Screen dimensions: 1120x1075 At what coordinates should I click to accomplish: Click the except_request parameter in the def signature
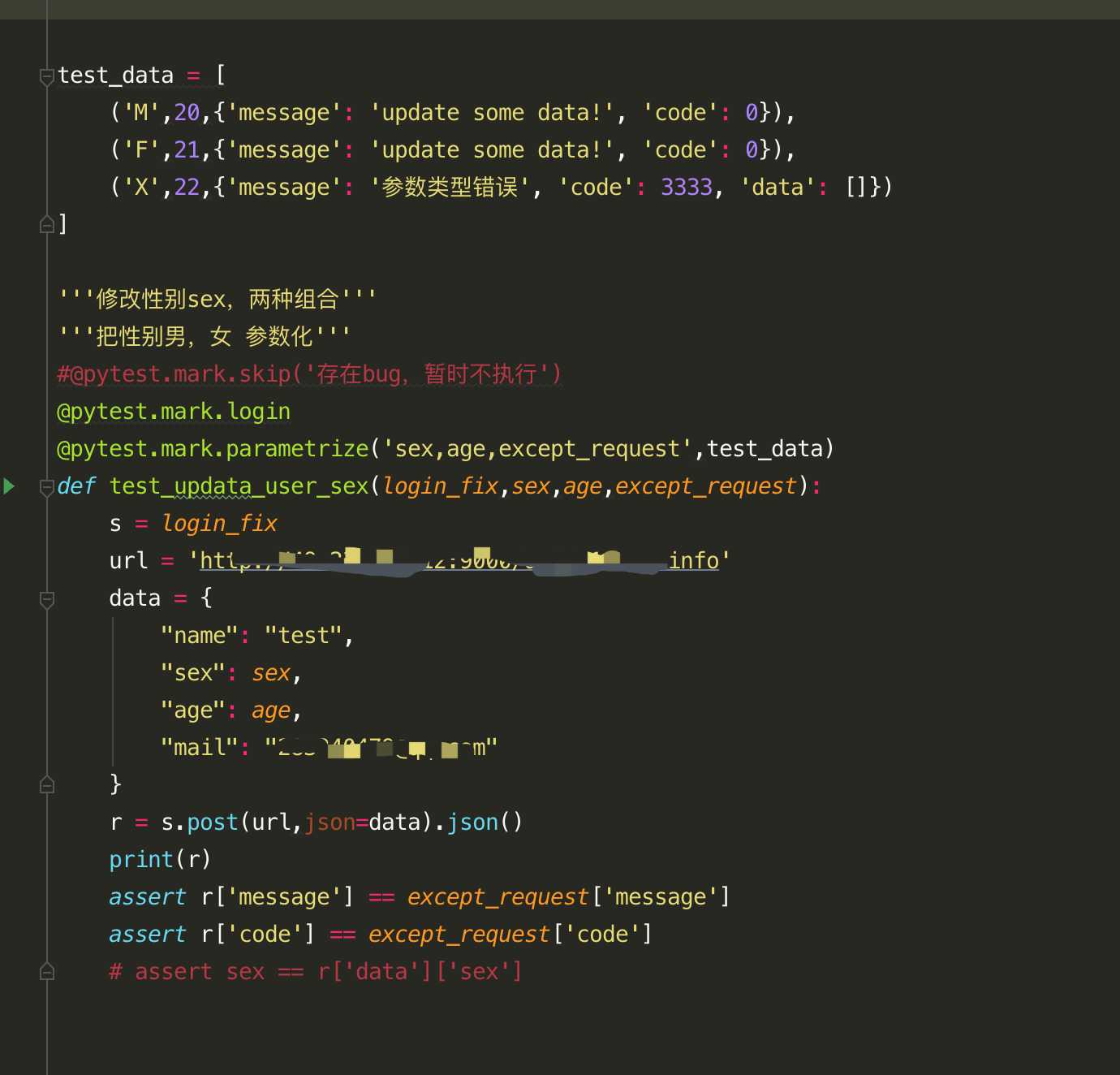pos(706,486)
